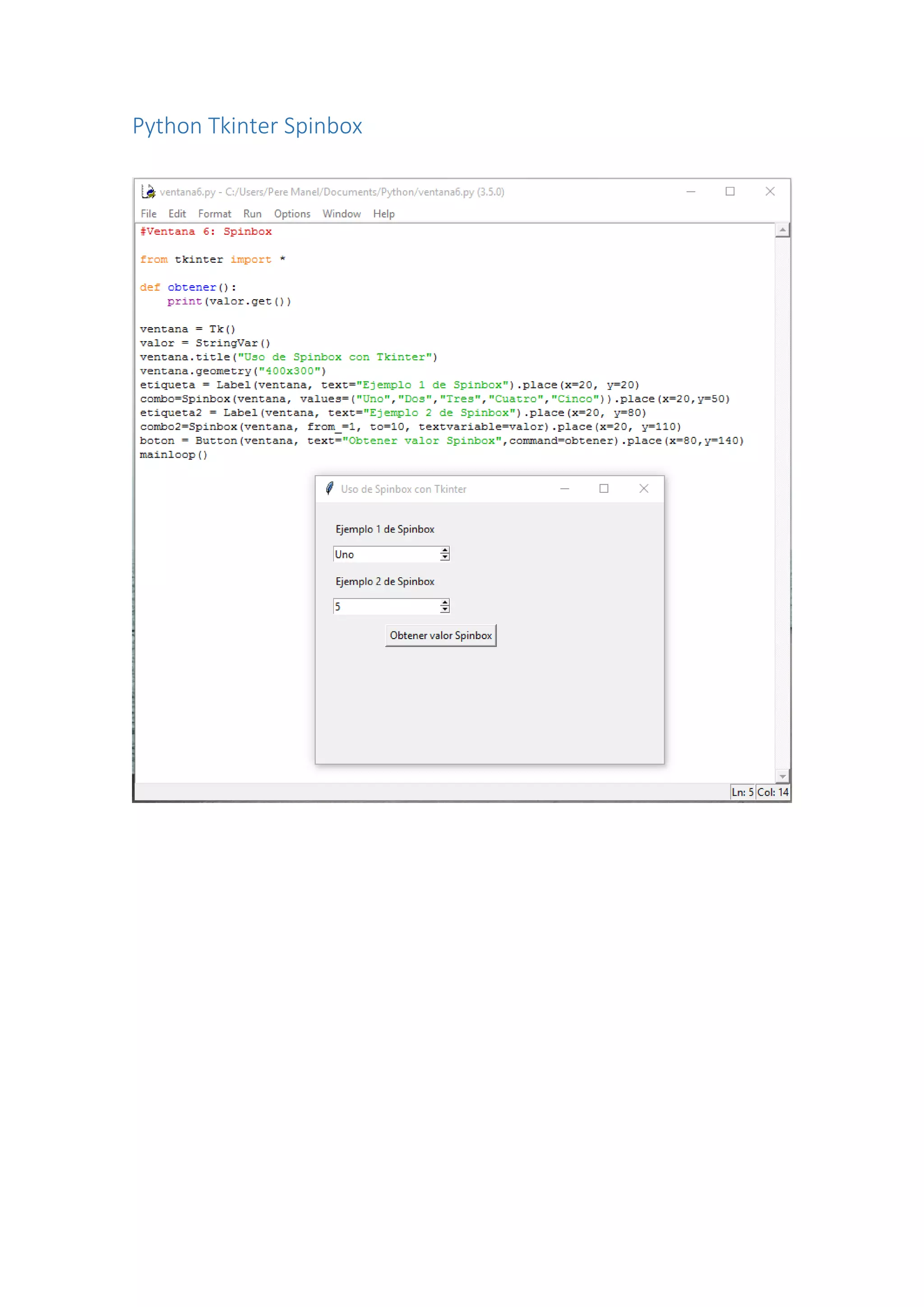The height and width of the screenshot is (1307, 924).
Task: Click the editor scrollbar down arrow
Action: point(783,776)
